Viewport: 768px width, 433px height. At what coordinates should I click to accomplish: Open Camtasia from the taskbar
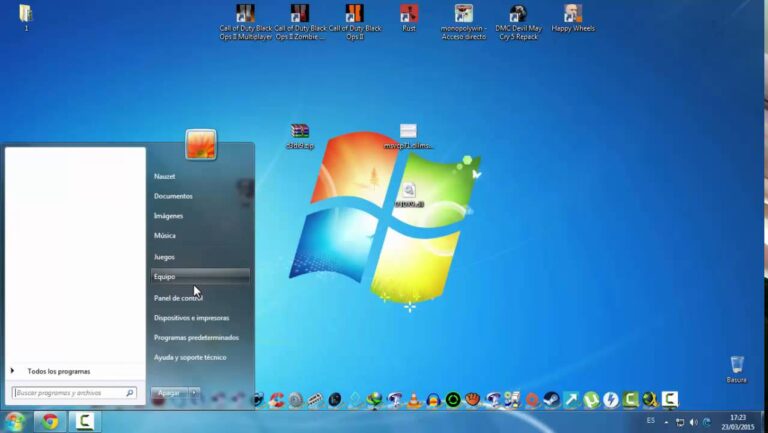(84, 421)
